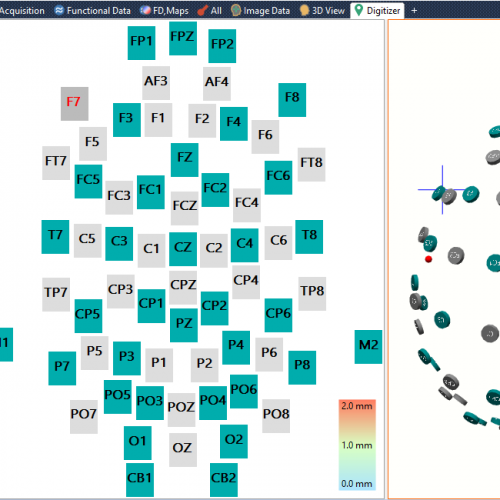Open the FD,Maps tab
Image resolution: width=500 pixels, height=500 pixels.
click(x=164, y=11)
